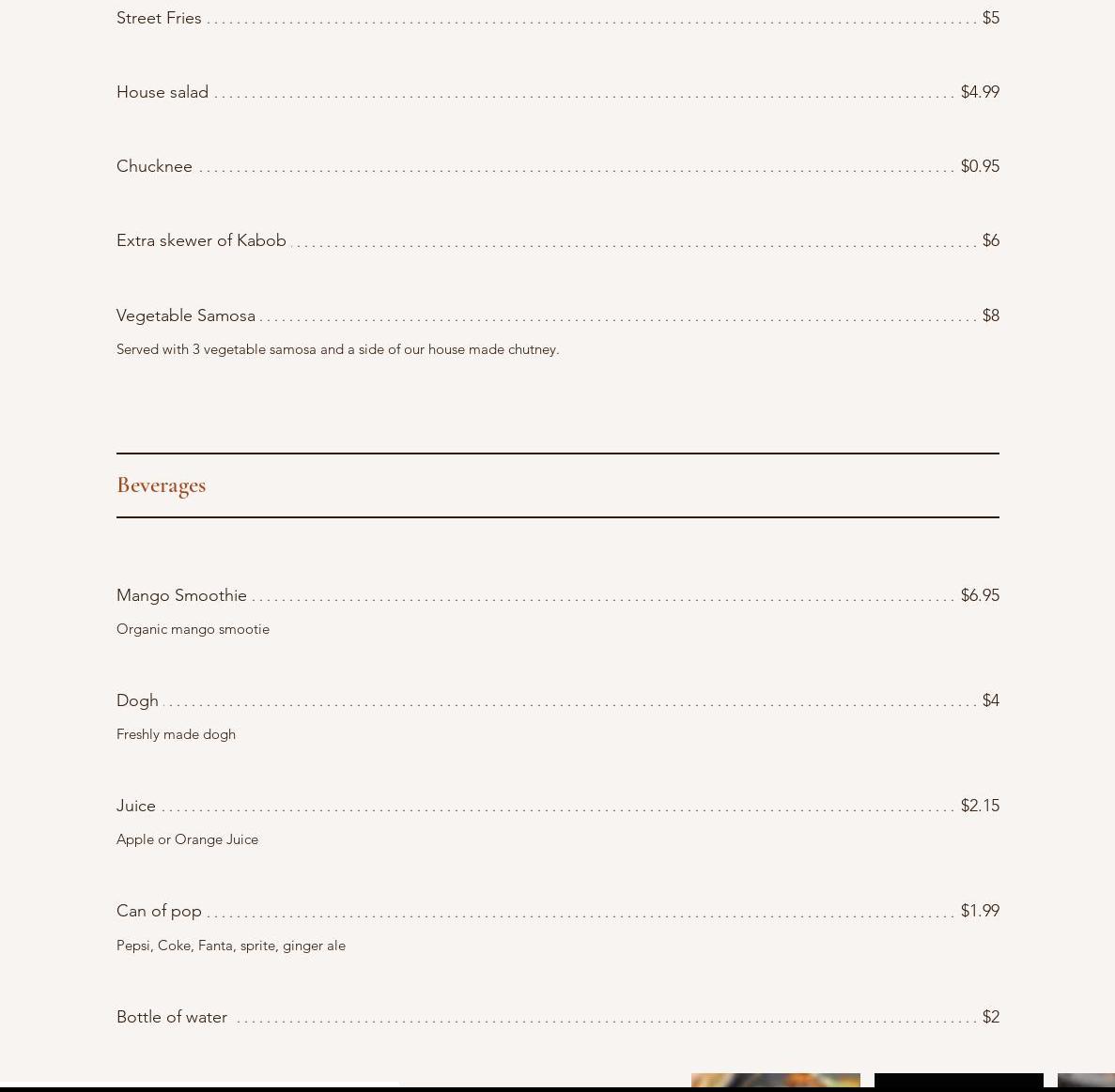Select the Bottle of water item
This screenshot has width=1115, height=1092.
[x=171, y=1017]
